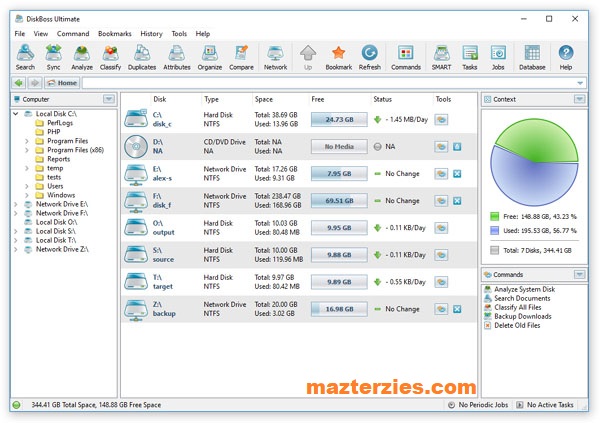Expand the Program Files folder
The height and width of the screenshot is (423, 600).
coord(26,141)
